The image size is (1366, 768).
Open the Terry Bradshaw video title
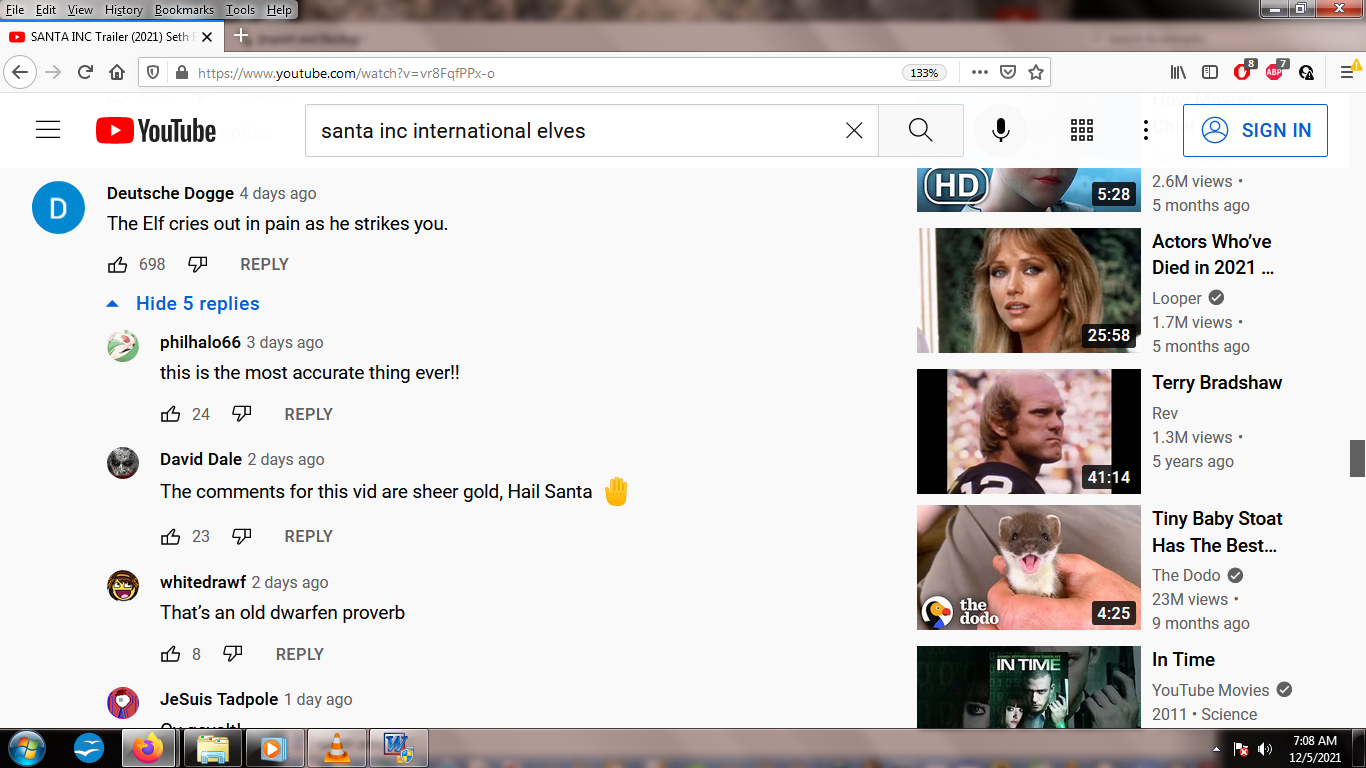(x=1217, y=382)
